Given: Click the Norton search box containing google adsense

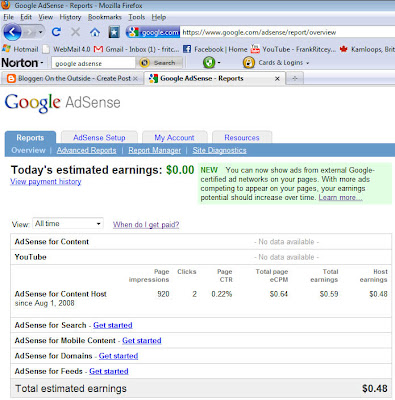Looking at the screenshot, I should (x=93, y=63).
